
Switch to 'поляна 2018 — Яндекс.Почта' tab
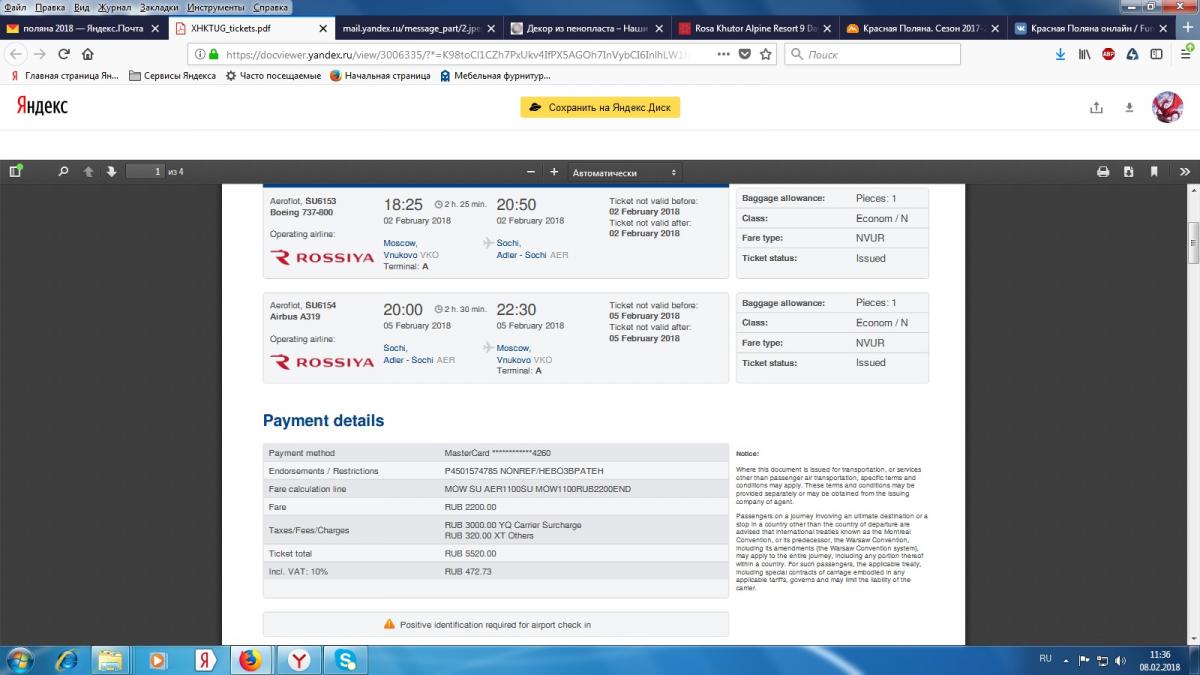(83, 28)
